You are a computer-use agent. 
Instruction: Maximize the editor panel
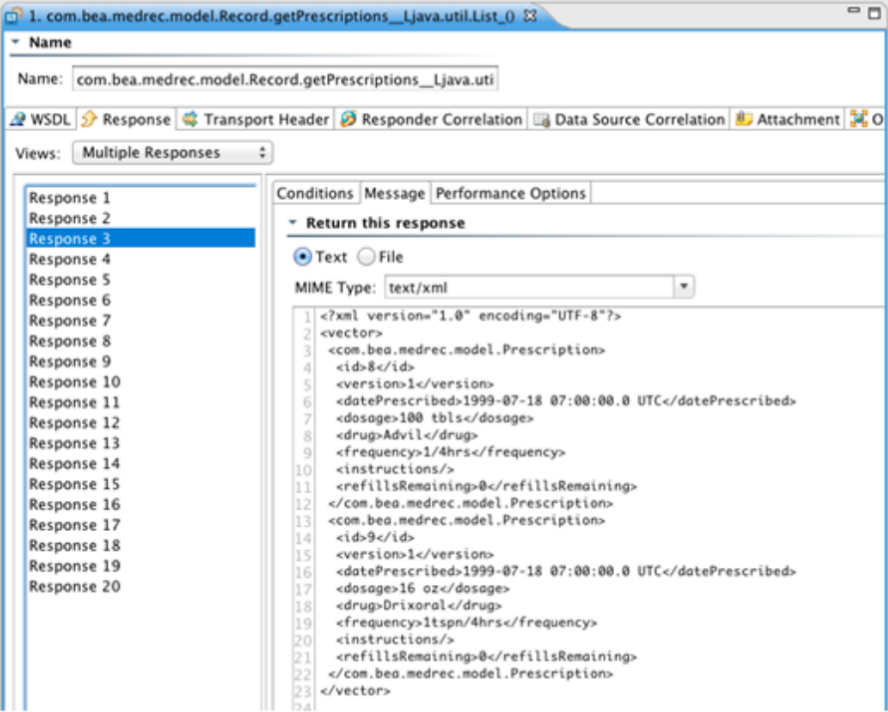(x=874, y=12)
